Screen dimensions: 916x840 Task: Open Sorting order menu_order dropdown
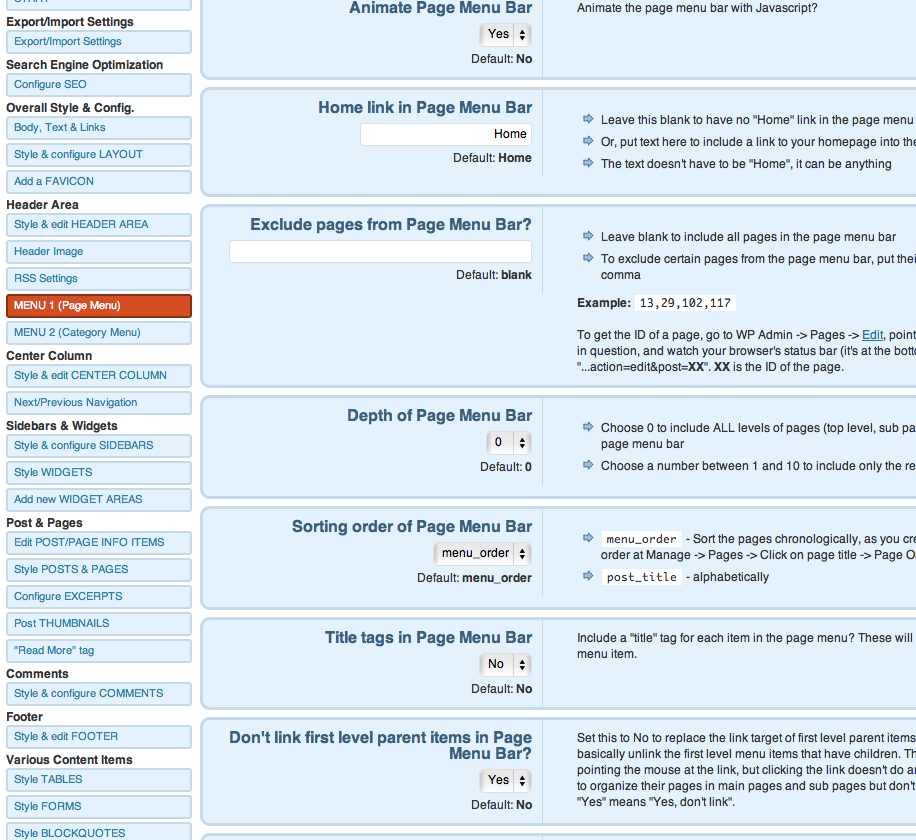[483, 553]
